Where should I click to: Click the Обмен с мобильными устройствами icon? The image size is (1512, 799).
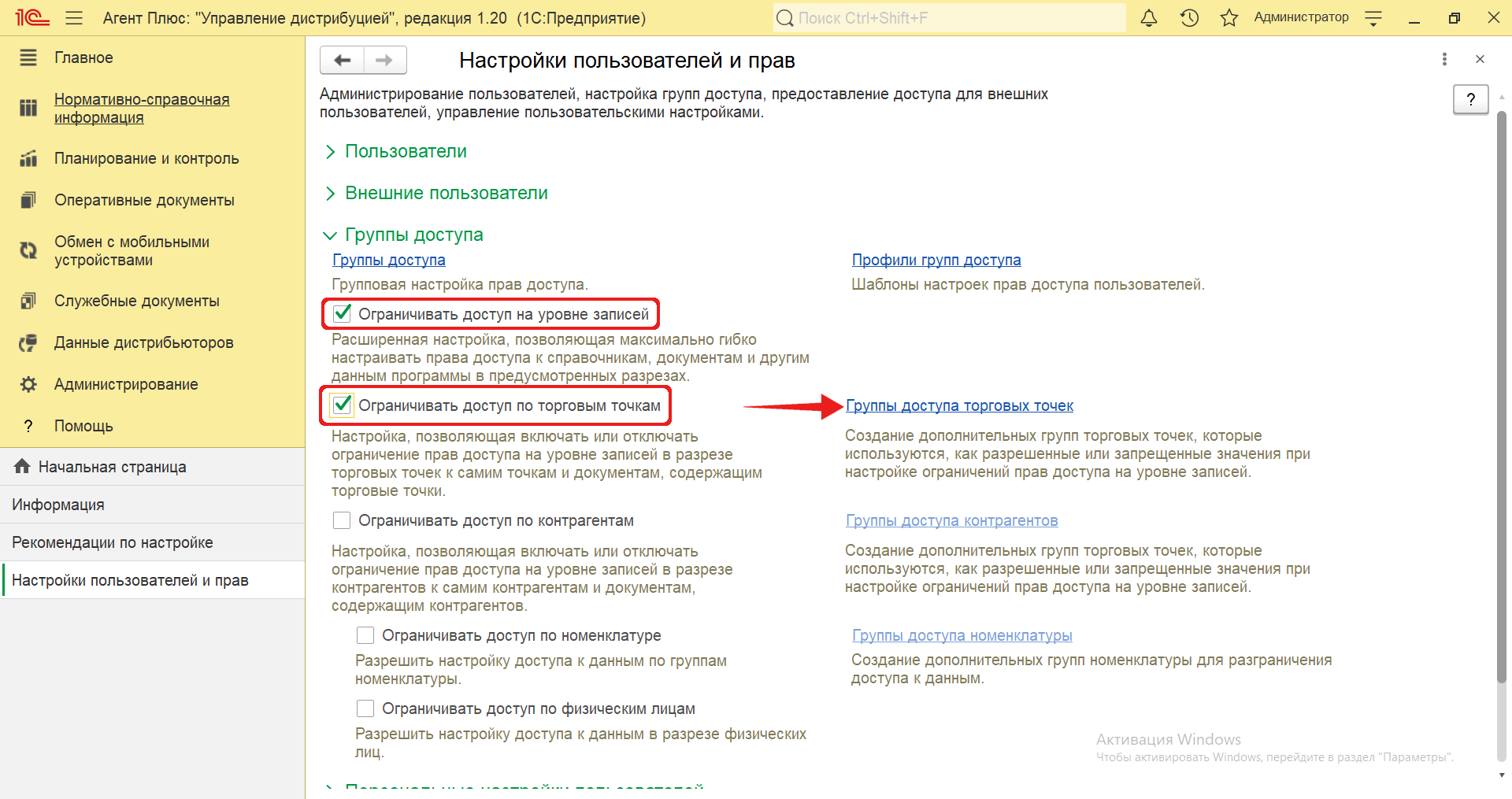[28, 250]
